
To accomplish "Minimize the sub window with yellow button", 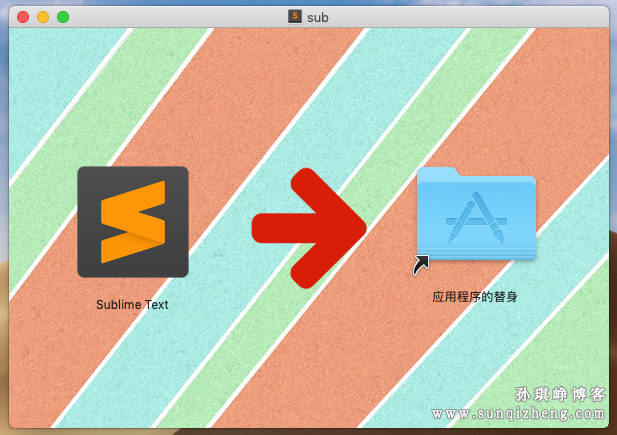I will click(x=43, y=17).
